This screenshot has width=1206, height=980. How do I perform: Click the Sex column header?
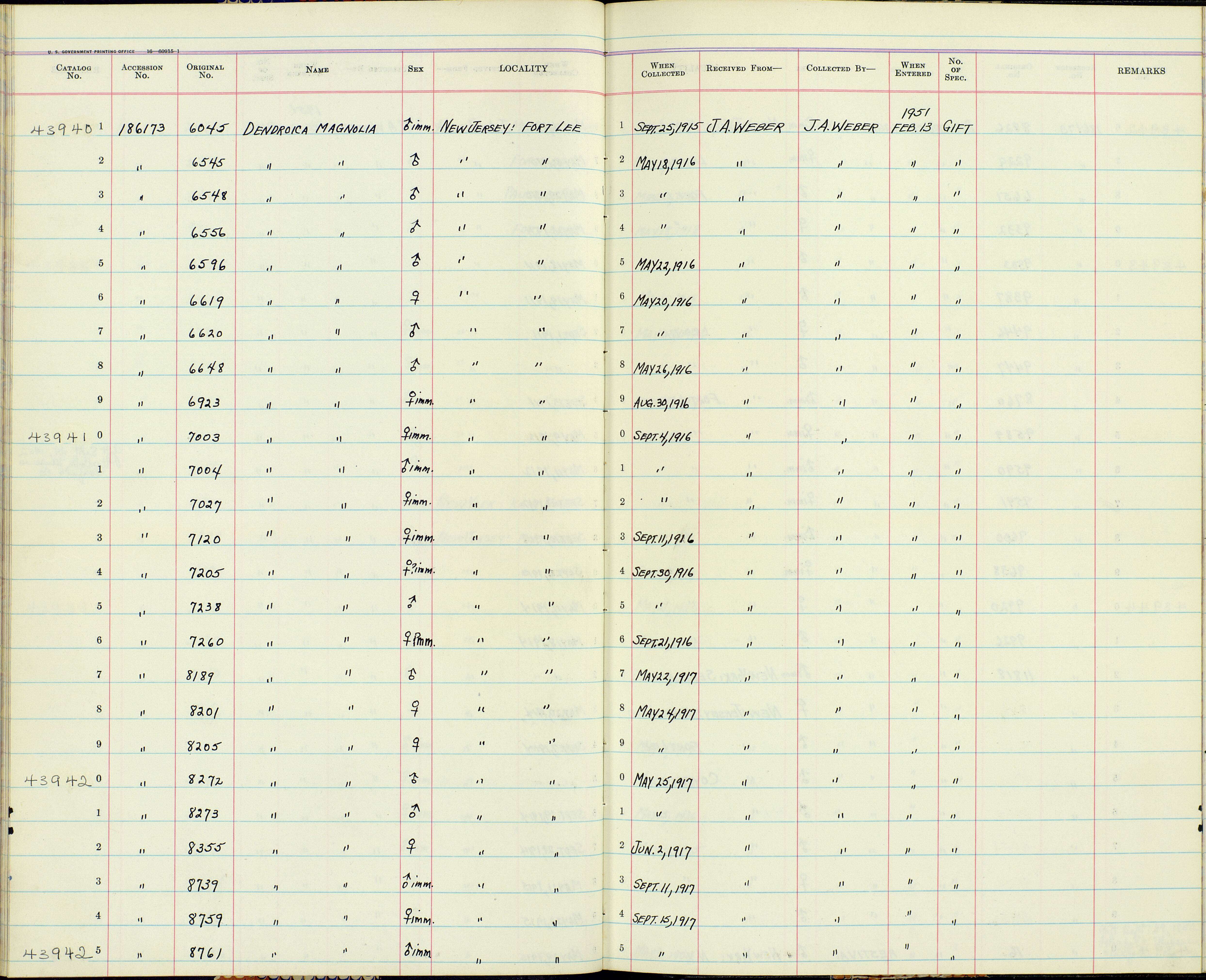(x=415, y=69)
